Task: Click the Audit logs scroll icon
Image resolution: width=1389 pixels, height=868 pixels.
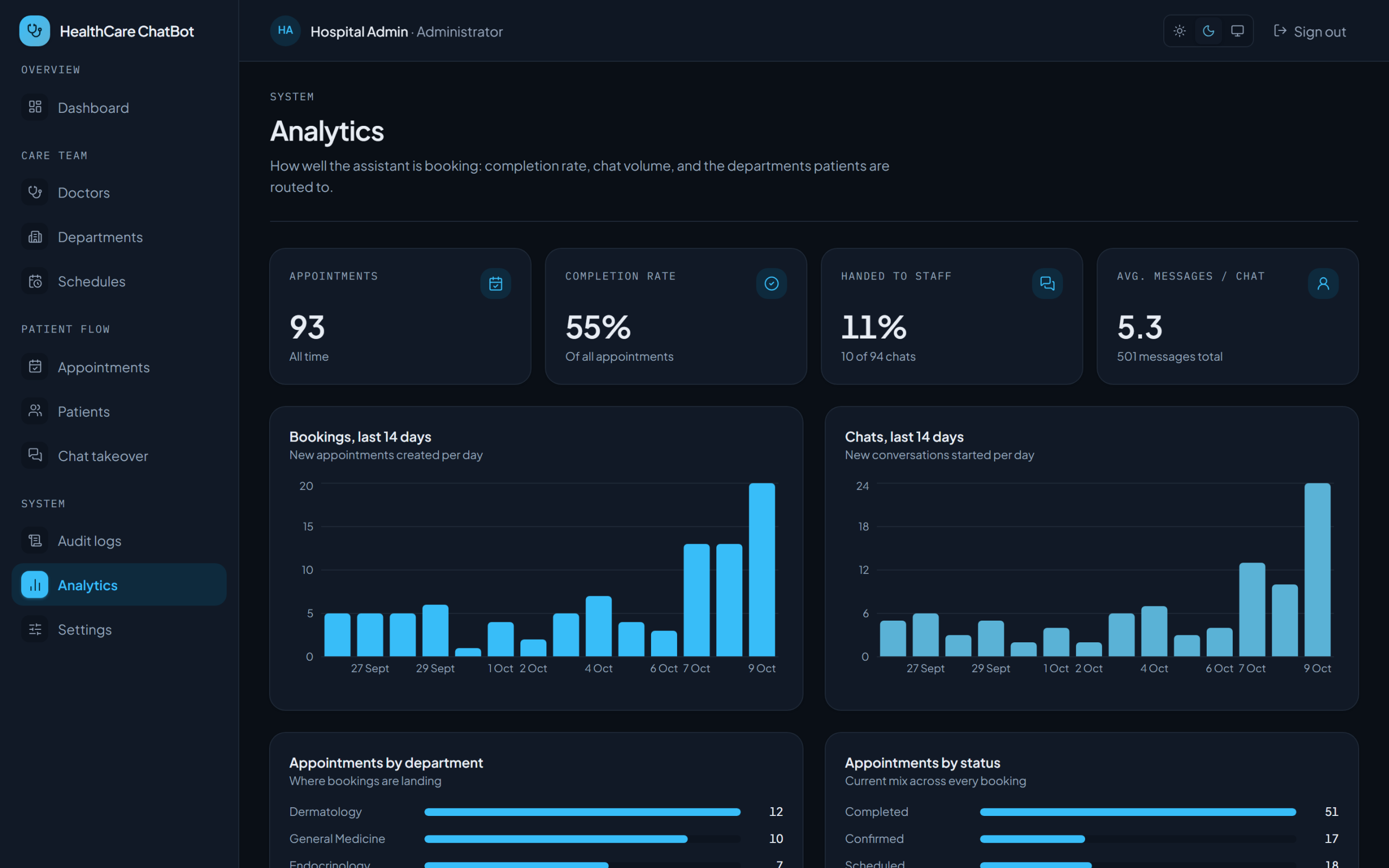Action: point(35,540)
